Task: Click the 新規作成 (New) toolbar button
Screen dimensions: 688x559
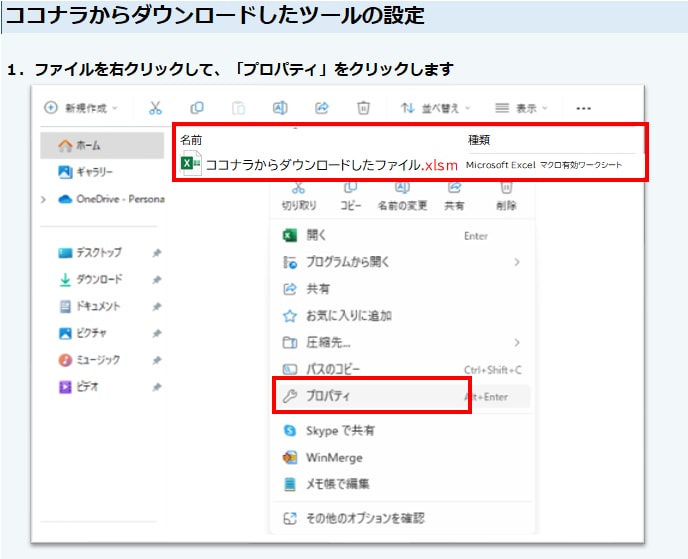Action: coord(81,108)
